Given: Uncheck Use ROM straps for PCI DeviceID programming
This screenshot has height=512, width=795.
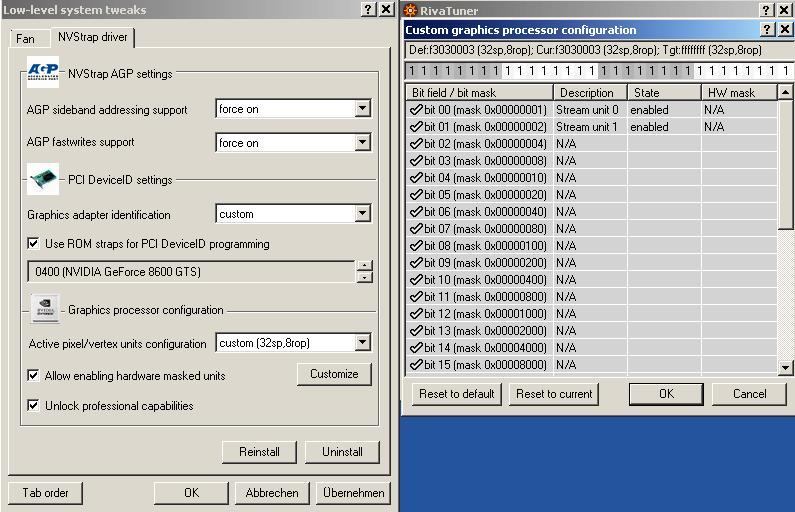Looking at the screenshot, I should click(33, 244).
